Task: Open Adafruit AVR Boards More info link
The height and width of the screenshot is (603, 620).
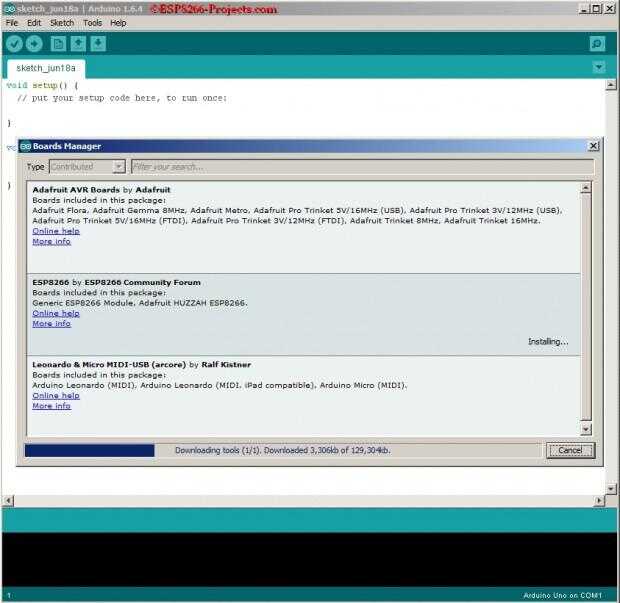Action: (x=51, y=241)
